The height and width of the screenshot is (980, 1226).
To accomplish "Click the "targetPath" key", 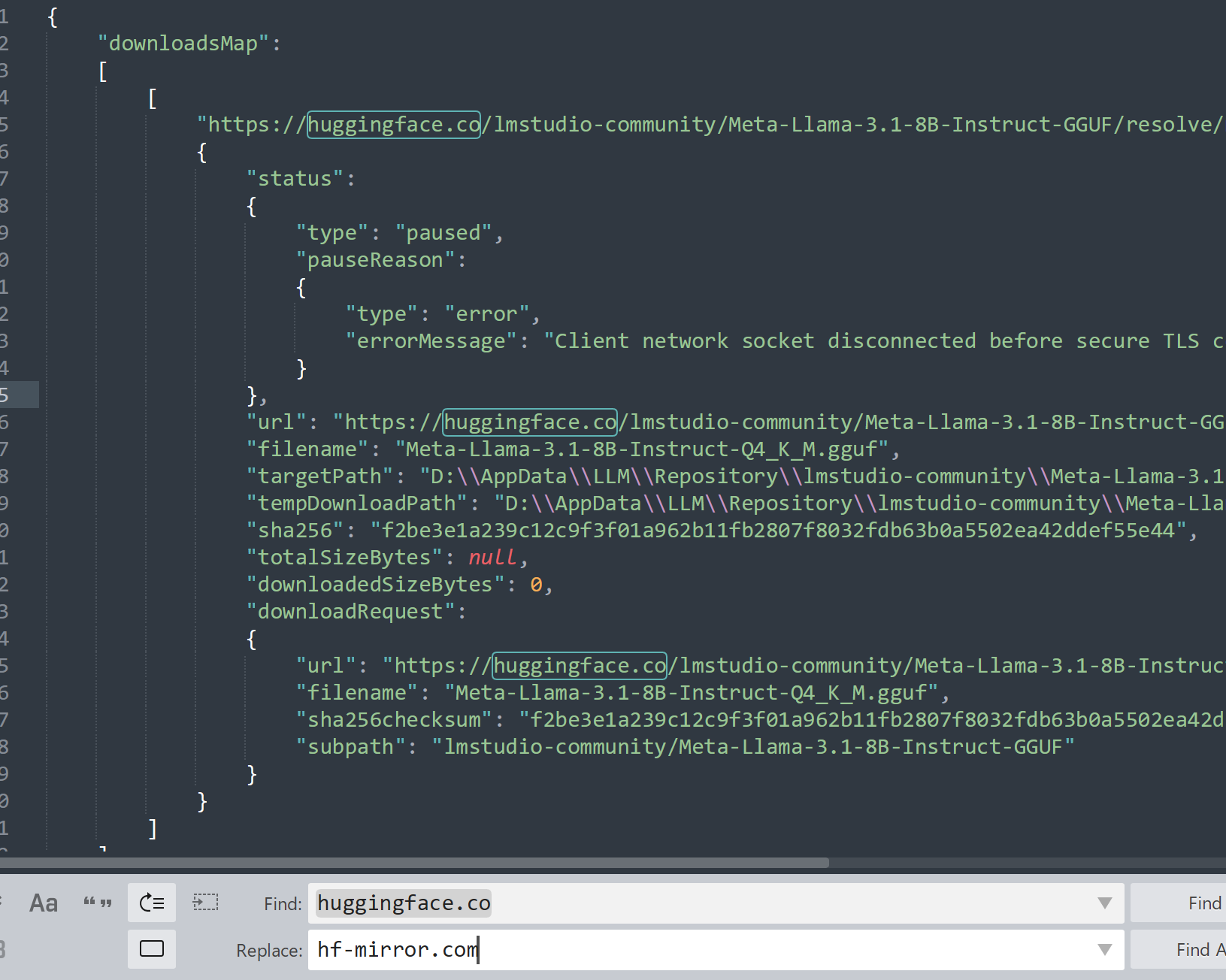I will point(320,476).
